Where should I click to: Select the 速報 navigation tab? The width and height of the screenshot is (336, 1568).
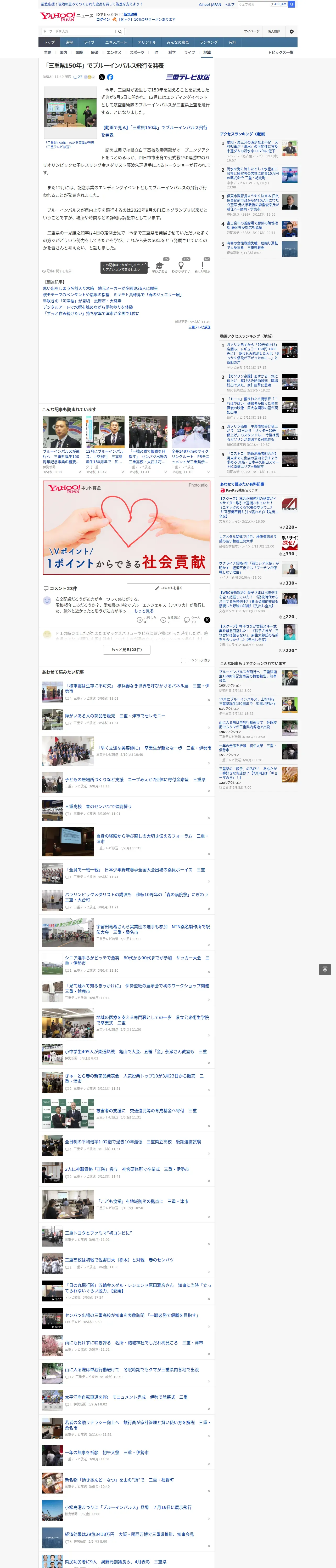pyautogui.click(x=69, y=43)
